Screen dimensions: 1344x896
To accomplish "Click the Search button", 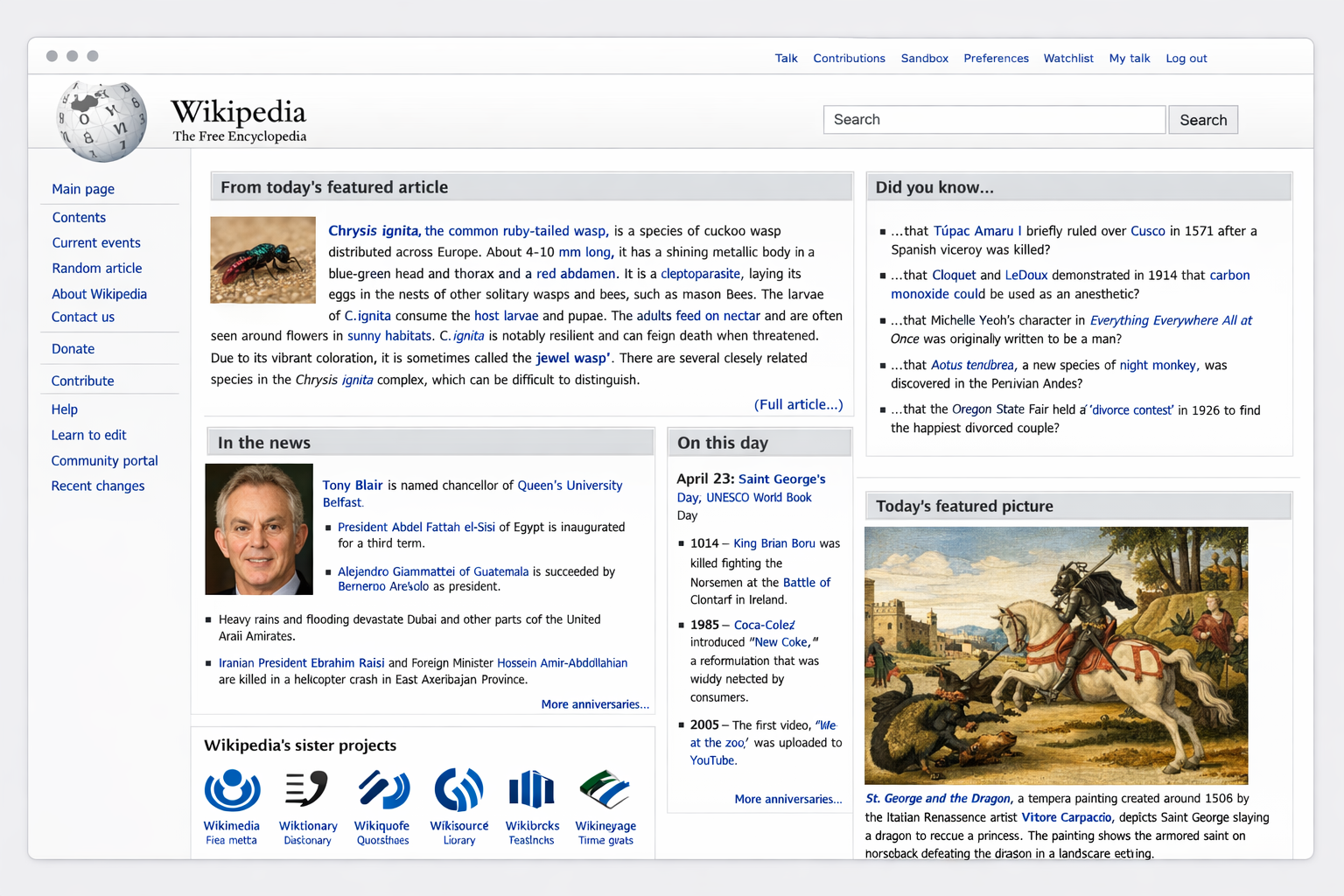I will [x=1202, y=119].
